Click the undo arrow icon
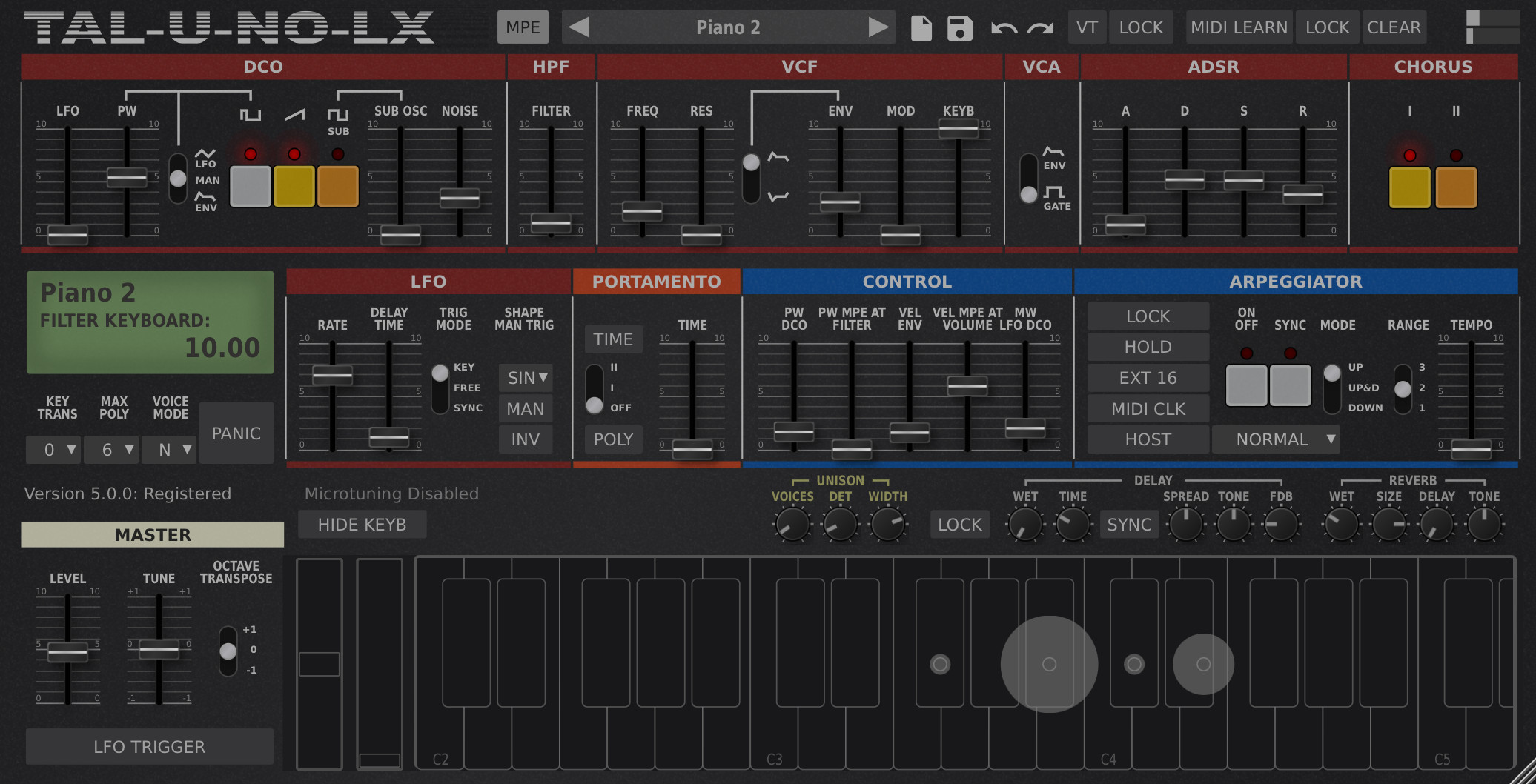 click(x=1004, y=28)
